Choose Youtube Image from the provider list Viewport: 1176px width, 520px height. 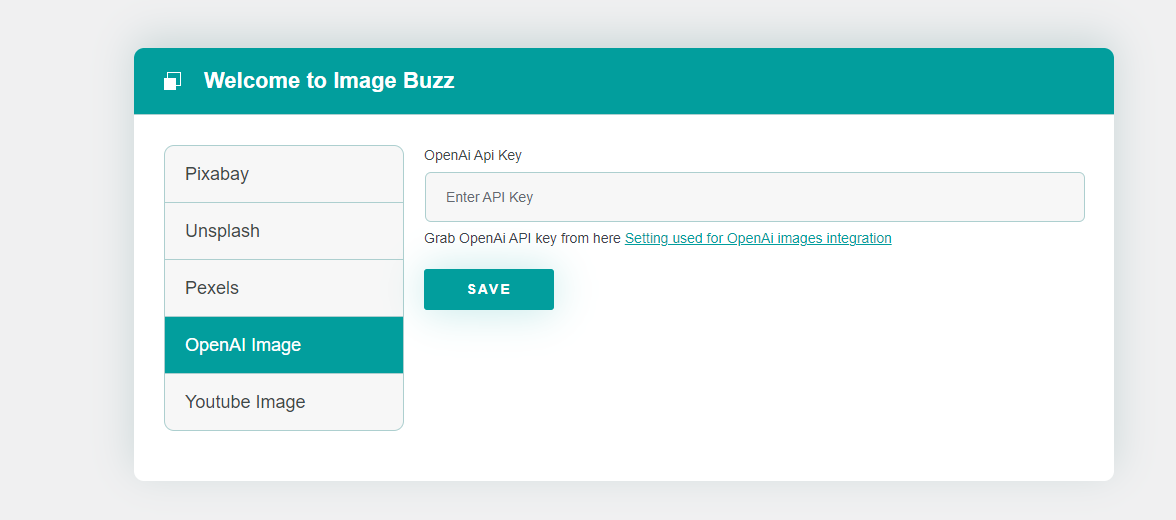point(284,402)
